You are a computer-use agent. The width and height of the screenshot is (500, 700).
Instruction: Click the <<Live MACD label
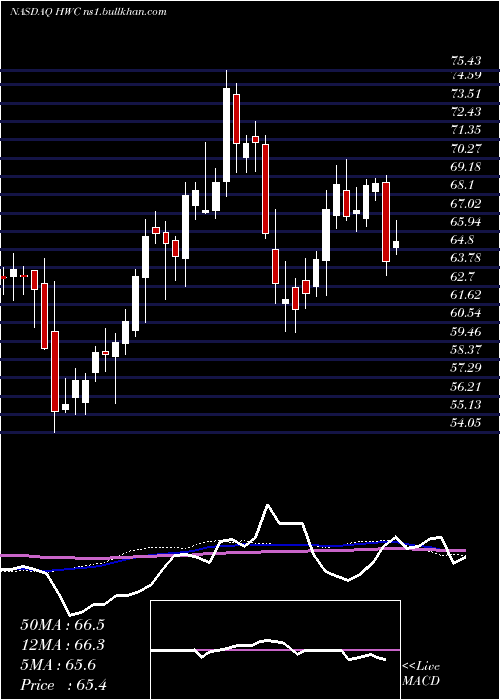[421, 674]
